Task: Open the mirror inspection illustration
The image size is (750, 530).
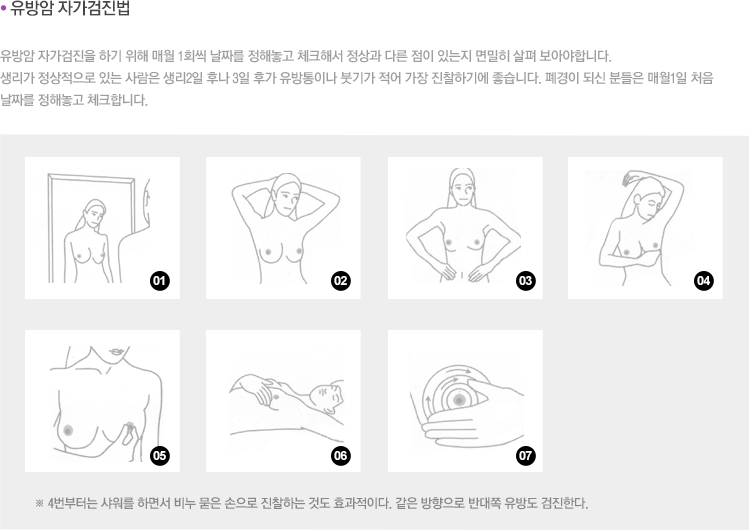Action: 102,228
